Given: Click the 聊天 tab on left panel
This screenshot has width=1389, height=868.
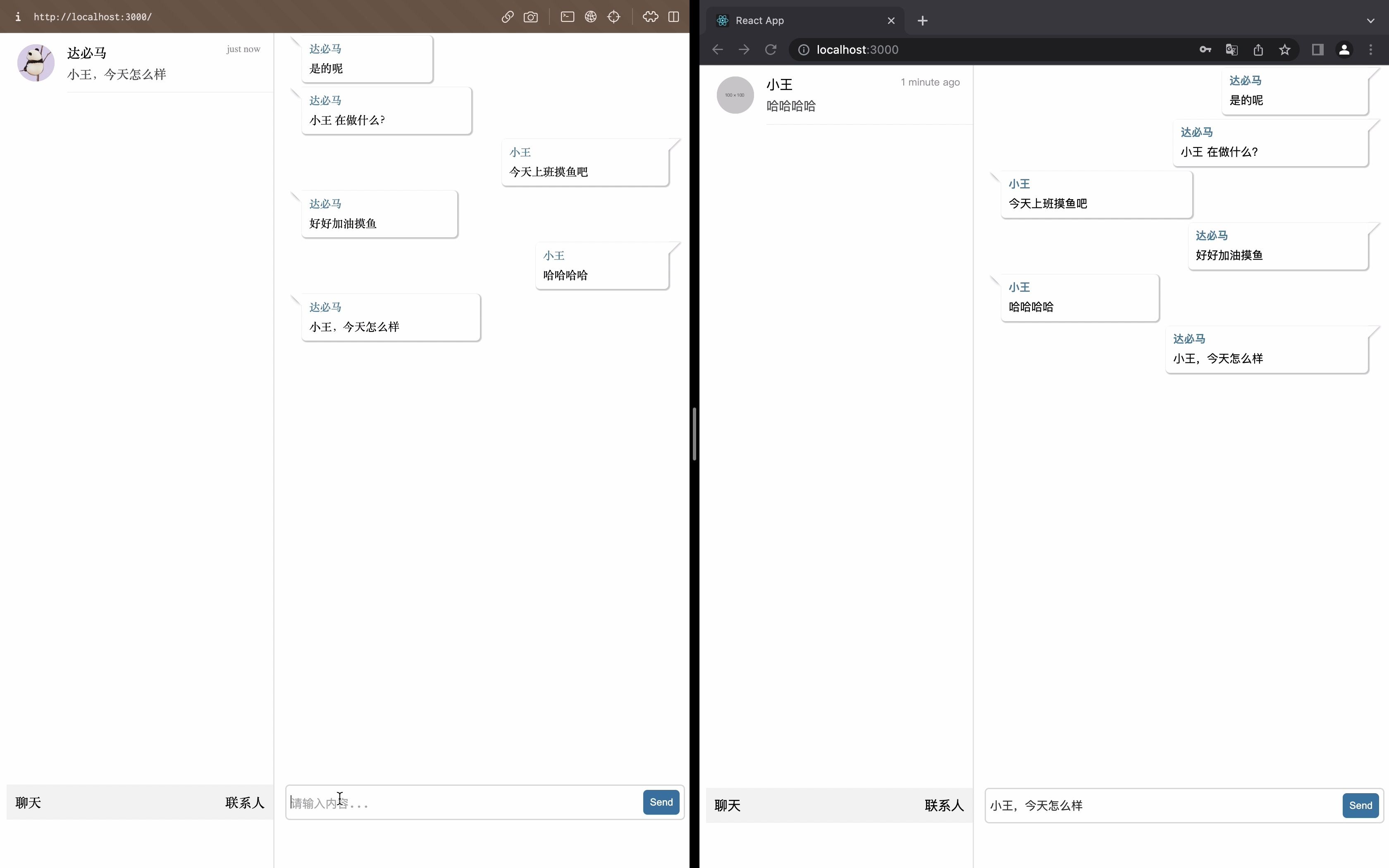Looking at the screenshot, I should coord(28,802).
